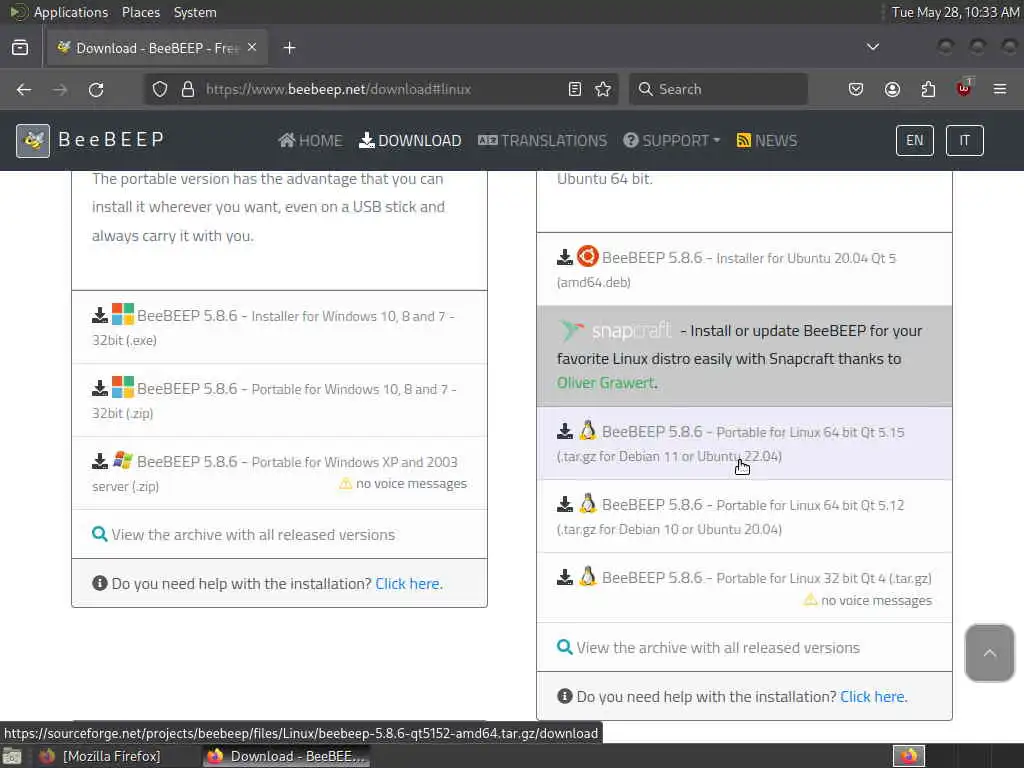Image resolution: width=1024 pixels, height=768 pixels.
Task: Click the show desktop icon in taskbar
Action: 12,757
